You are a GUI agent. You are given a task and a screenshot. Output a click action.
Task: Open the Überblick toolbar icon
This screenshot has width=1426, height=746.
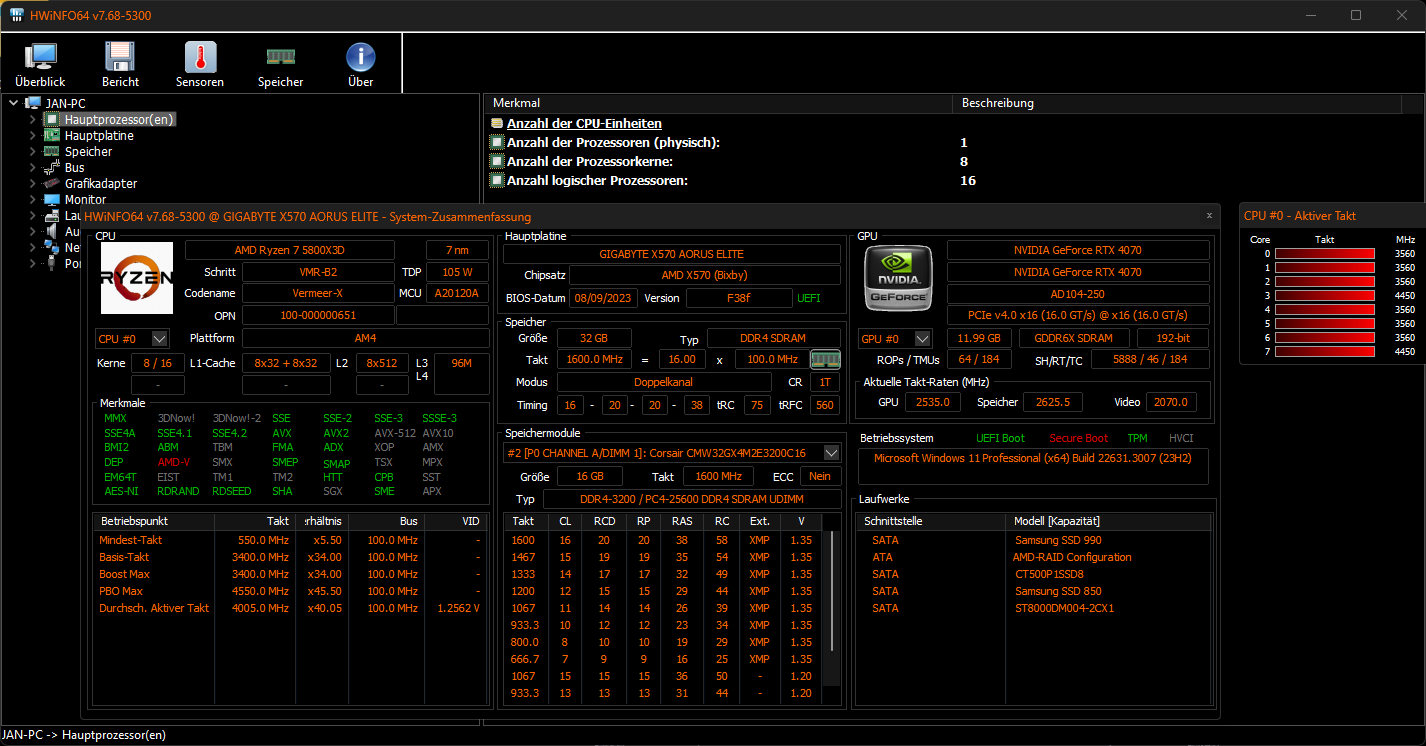tap(40, 57)
